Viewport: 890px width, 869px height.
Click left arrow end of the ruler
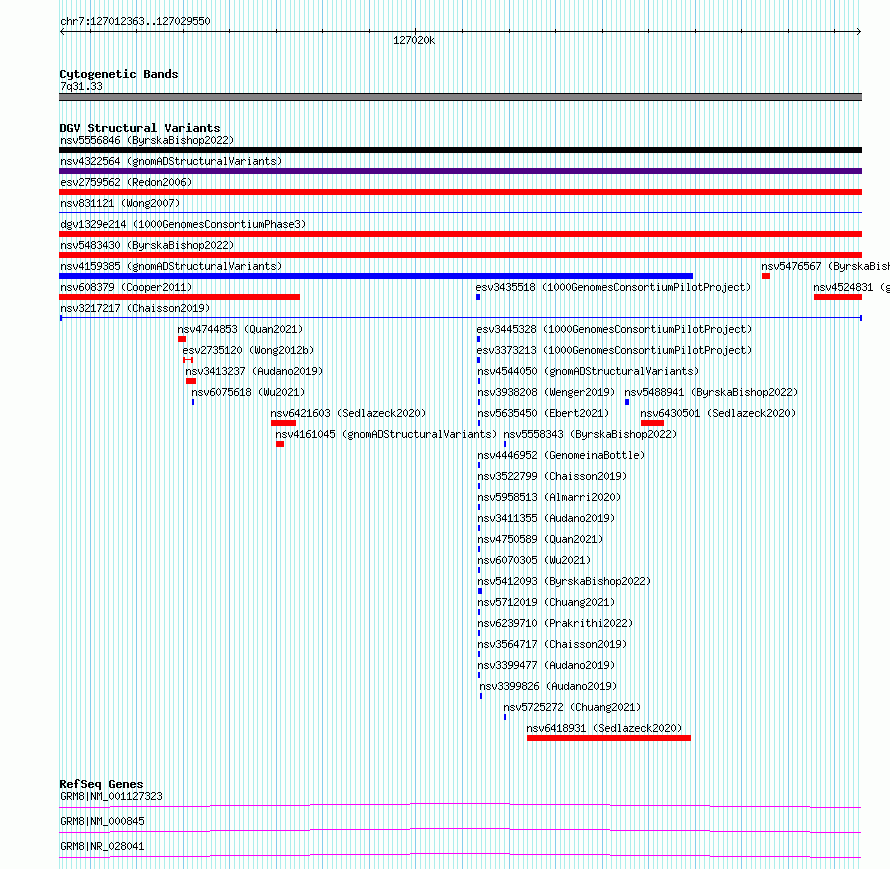62,31
